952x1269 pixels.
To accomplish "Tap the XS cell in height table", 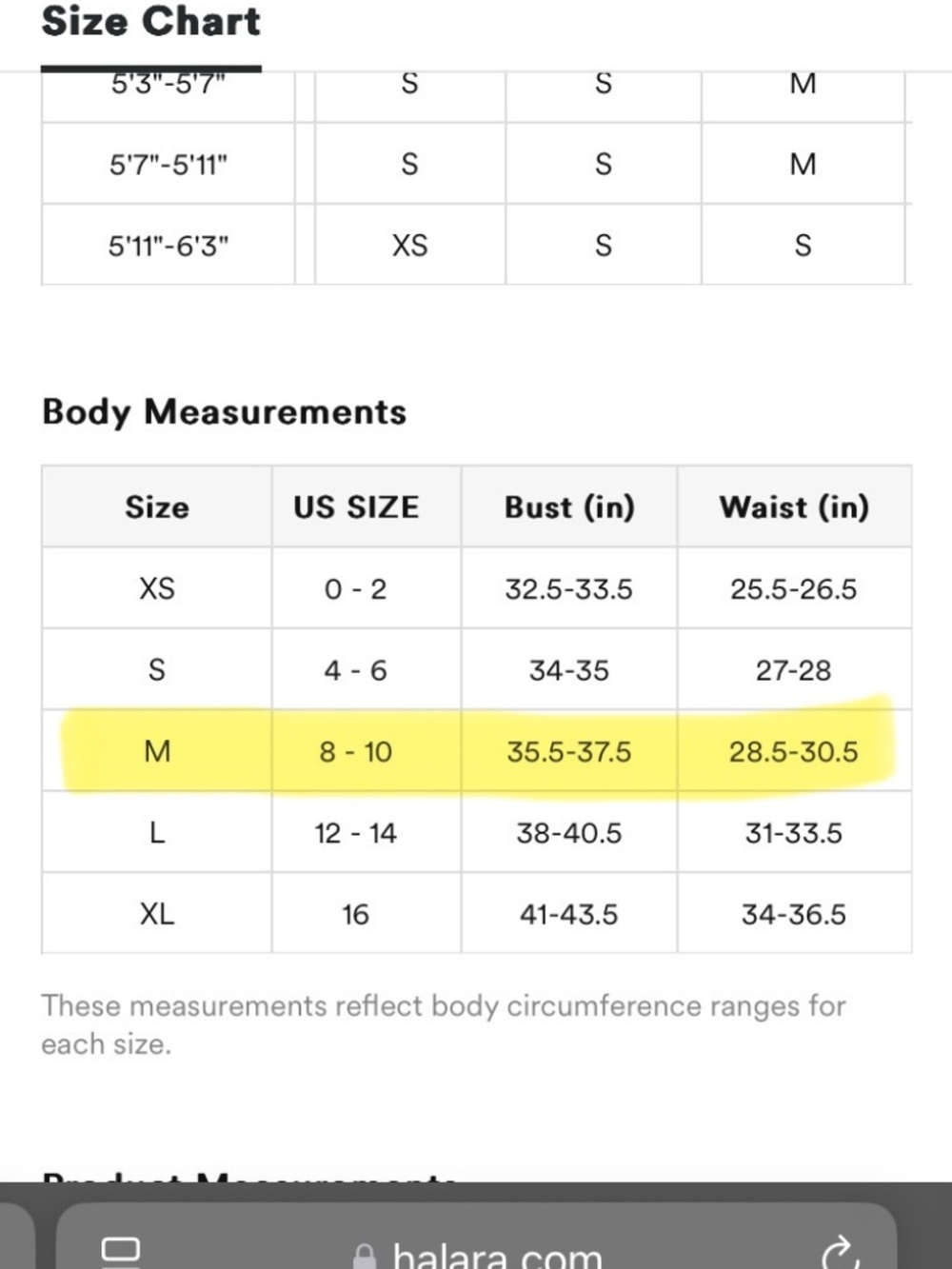I will [410, 246].
